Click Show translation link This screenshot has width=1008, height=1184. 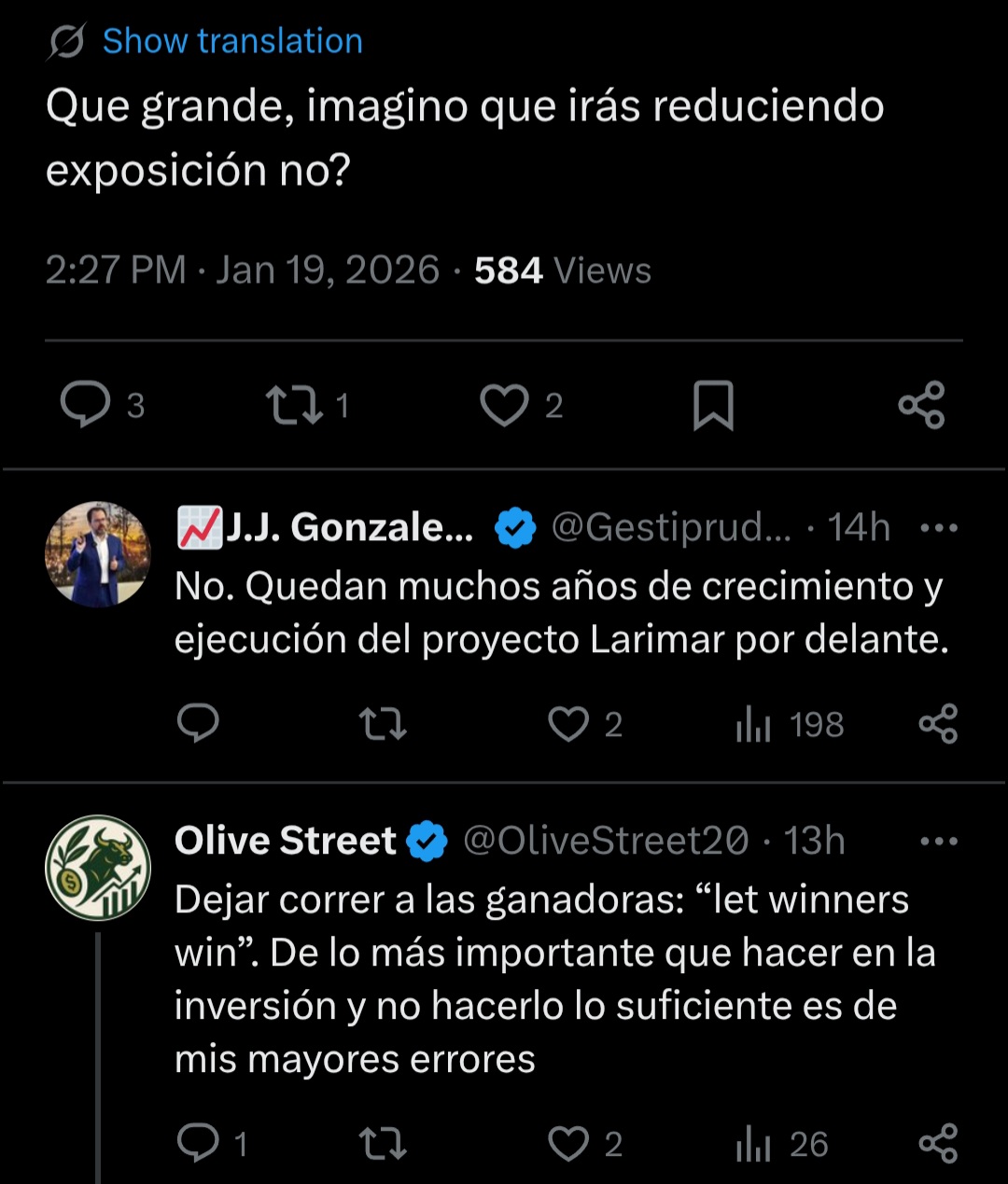[x=231, y=41]
